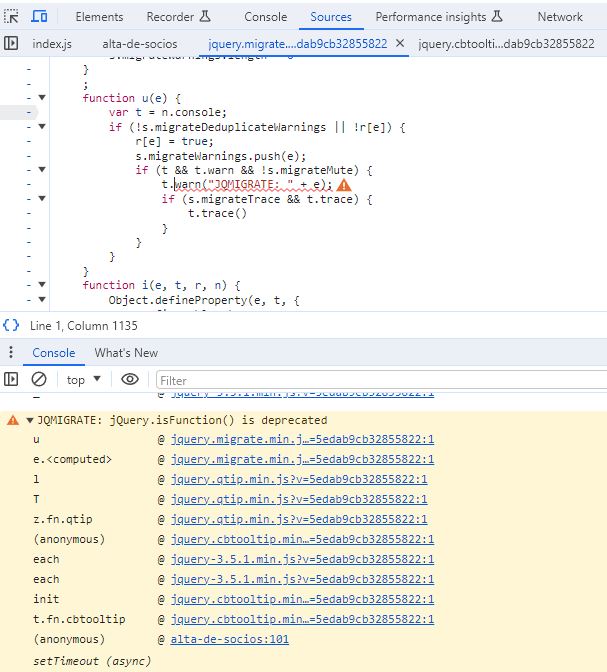Click the Line 1, Column 1135 status text
607x672 pixels.
pos(84,326)
